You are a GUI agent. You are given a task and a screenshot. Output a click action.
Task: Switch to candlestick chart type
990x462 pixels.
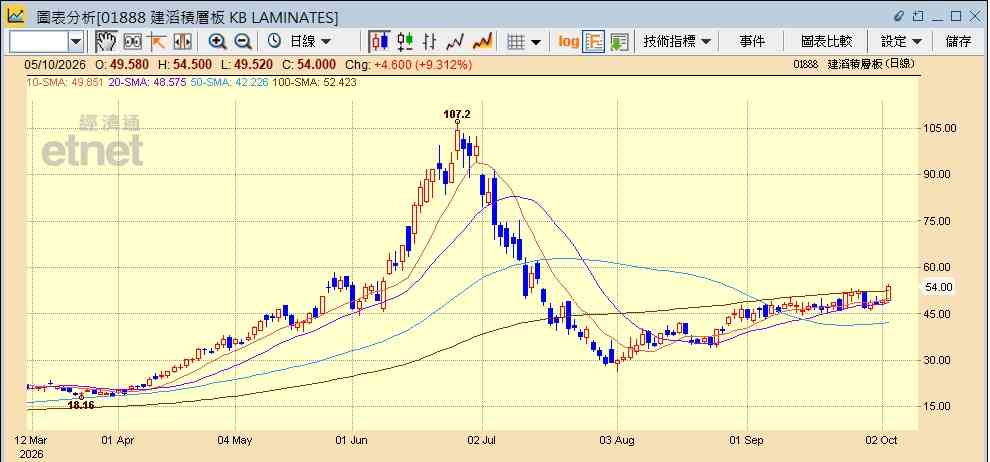click(379, 42)
